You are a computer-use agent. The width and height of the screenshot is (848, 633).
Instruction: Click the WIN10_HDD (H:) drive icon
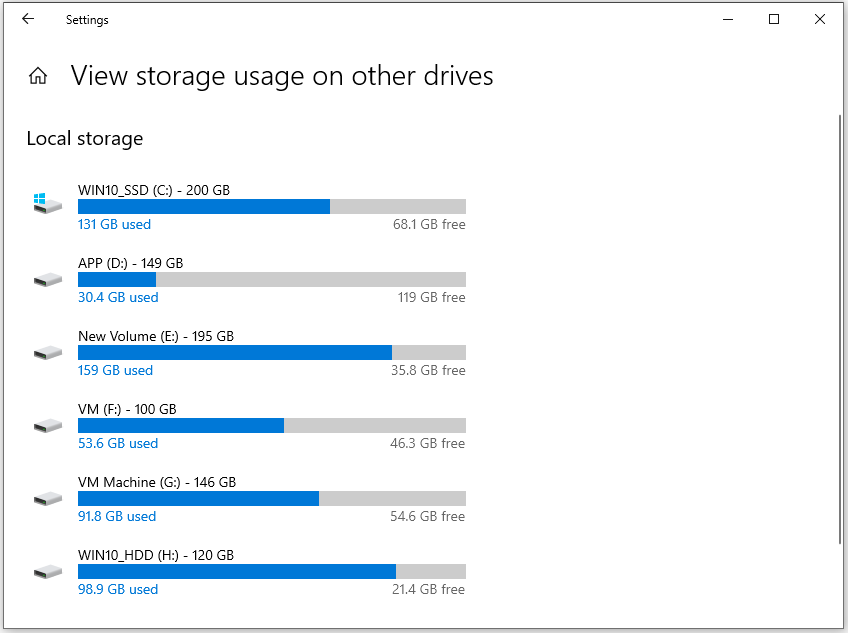click(47, 571)
